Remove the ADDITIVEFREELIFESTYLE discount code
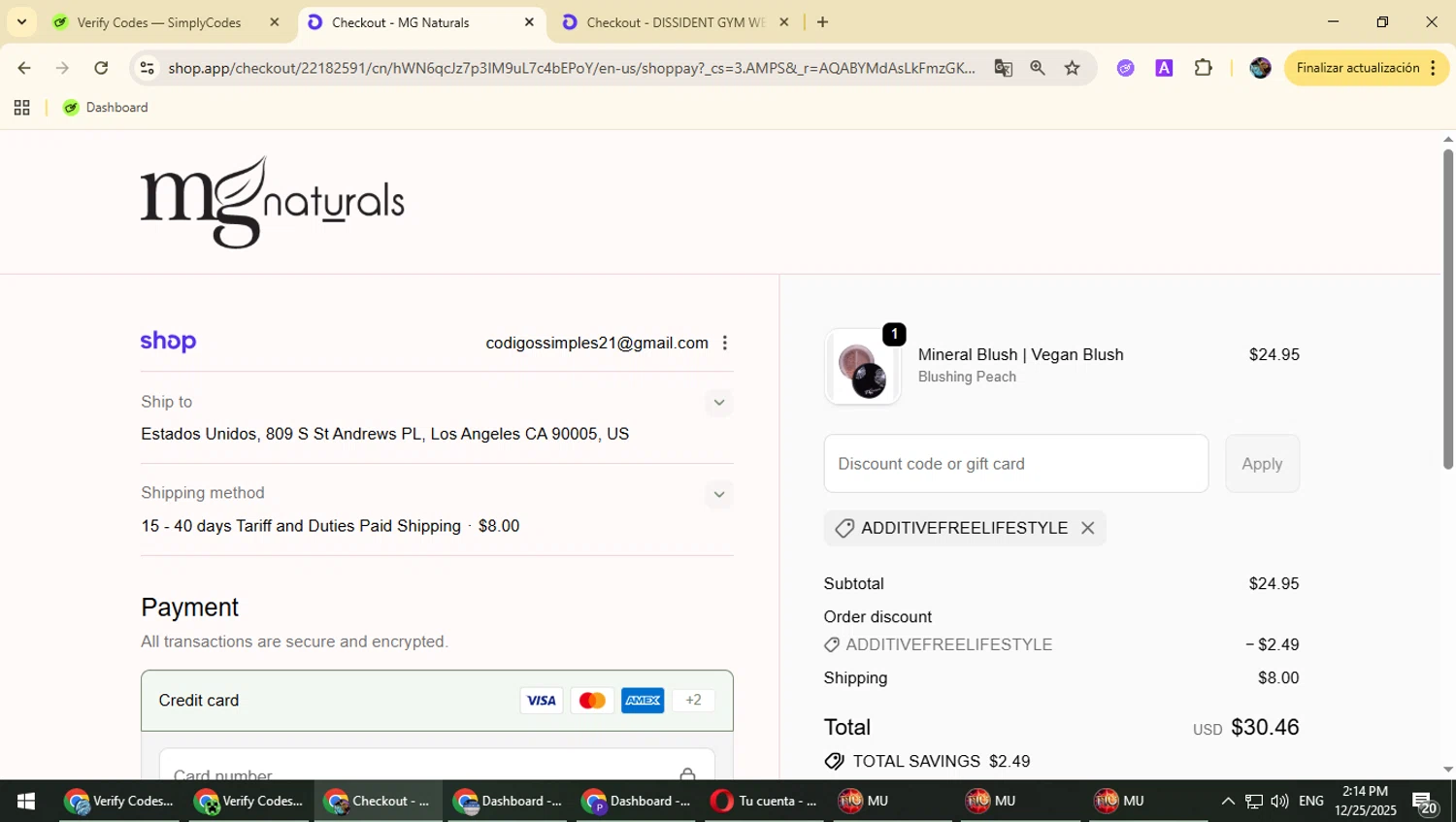Image resolution: width=1456 pixels, height=822 pixels. coord(1088,528)
